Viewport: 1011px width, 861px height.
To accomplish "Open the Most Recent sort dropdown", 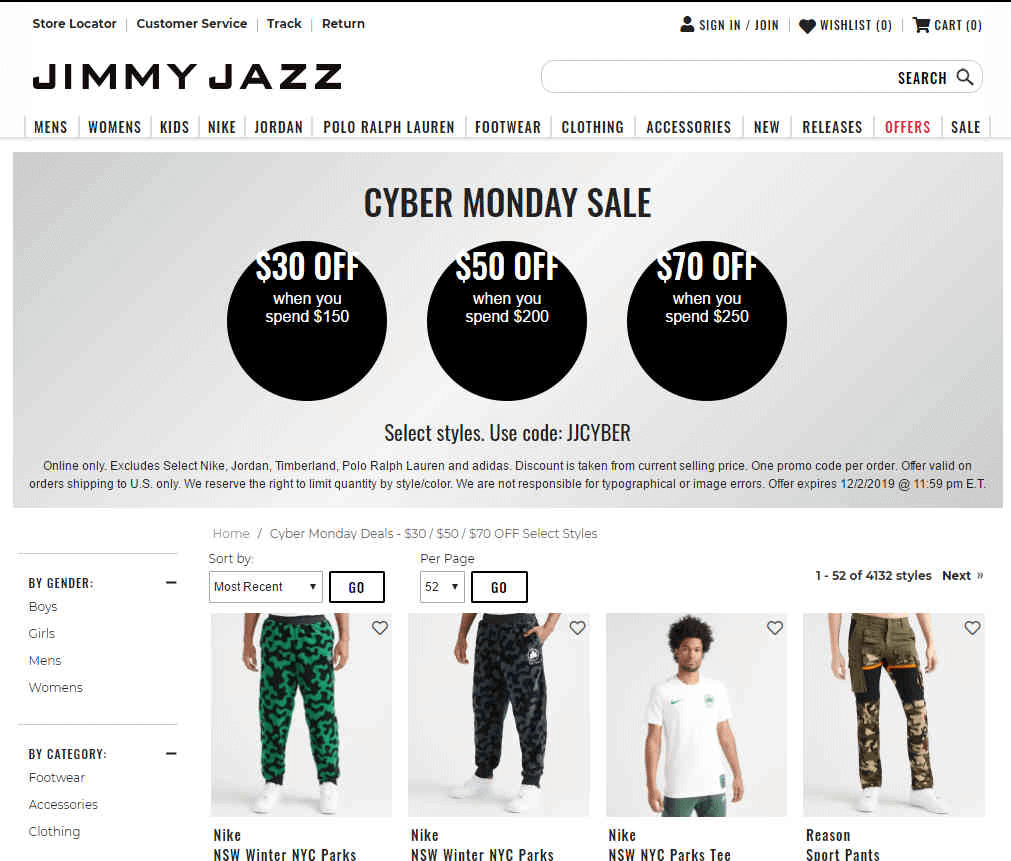I will point(266,587).
